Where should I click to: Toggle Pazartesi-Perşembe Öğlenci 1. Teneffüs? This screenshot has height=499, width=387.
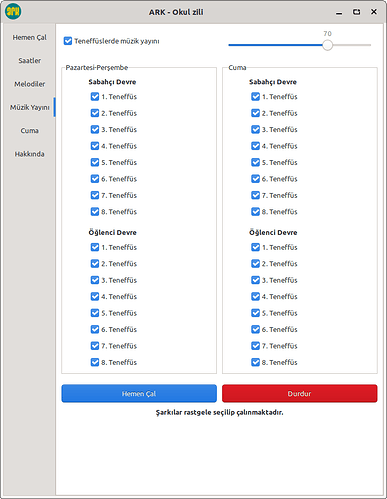click(95, 247)
